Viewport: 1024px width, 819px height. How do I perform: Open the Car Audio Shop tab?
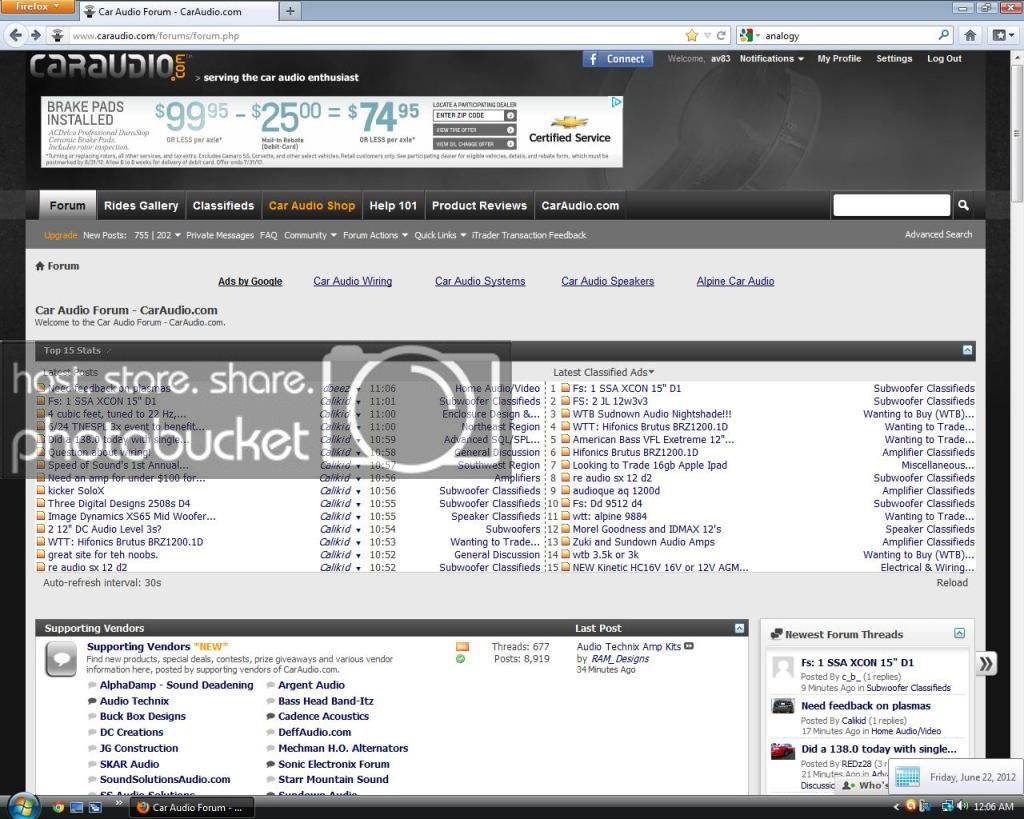(312, 205)
